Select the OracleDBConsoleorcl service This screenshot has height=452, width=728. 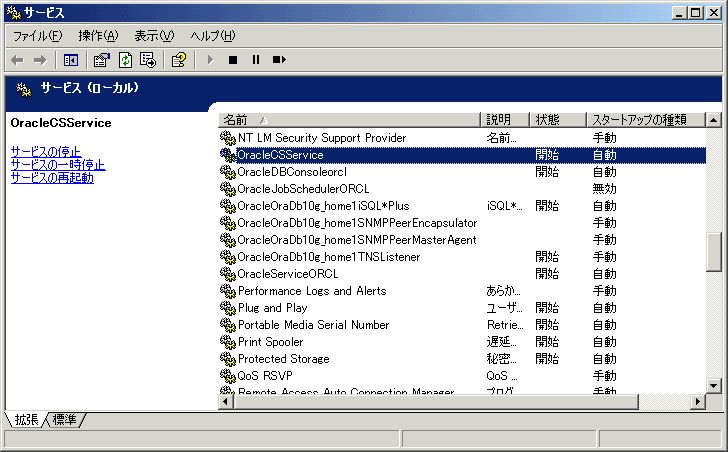pos(292,172)
